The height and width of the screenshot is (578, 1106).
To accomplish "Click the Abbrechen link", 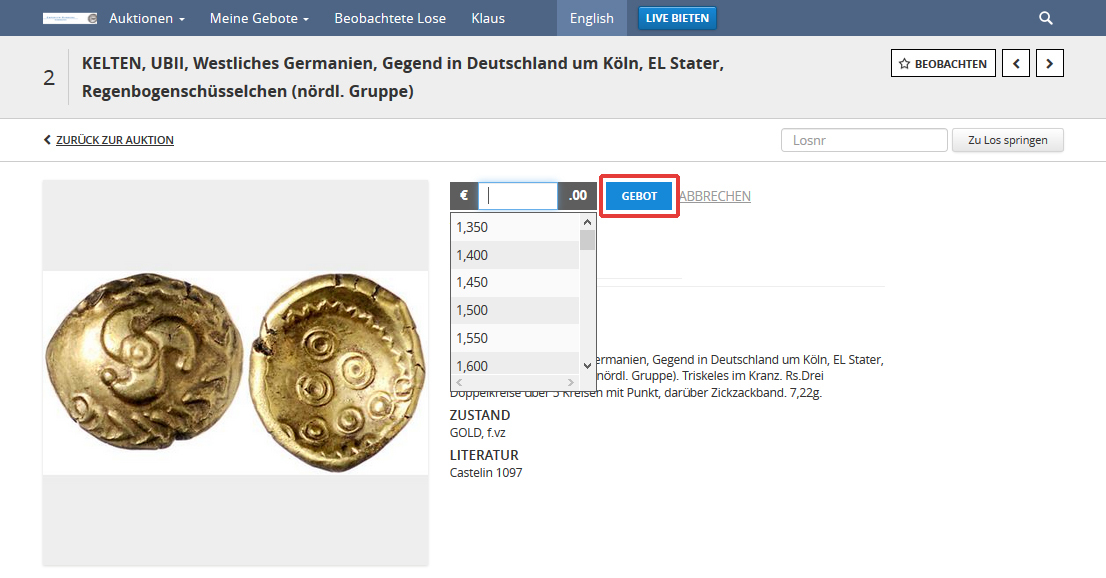I will pos(715,196).
